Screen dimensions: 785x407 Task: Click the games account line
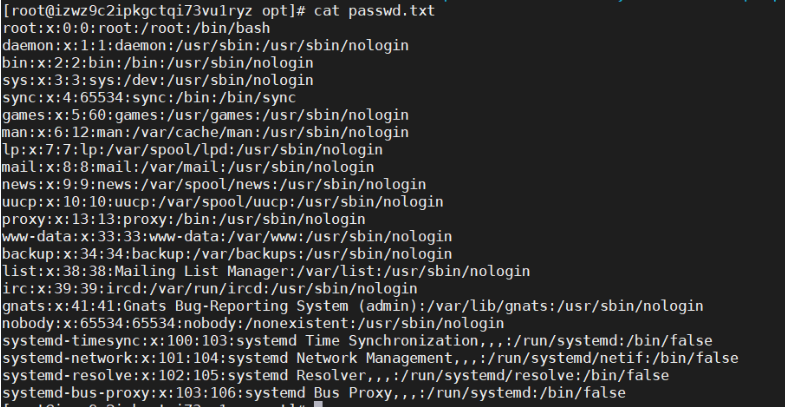tap(205, 115)
